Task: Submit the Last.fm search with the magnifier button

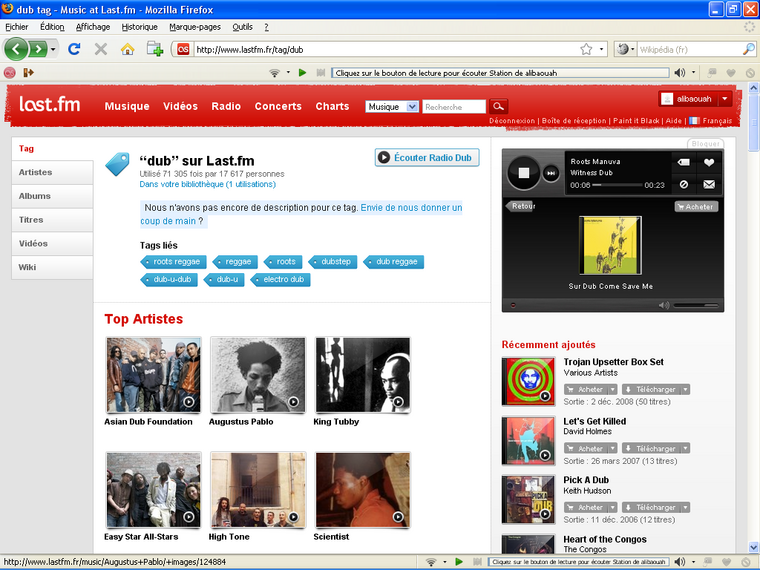Action: 498,107
